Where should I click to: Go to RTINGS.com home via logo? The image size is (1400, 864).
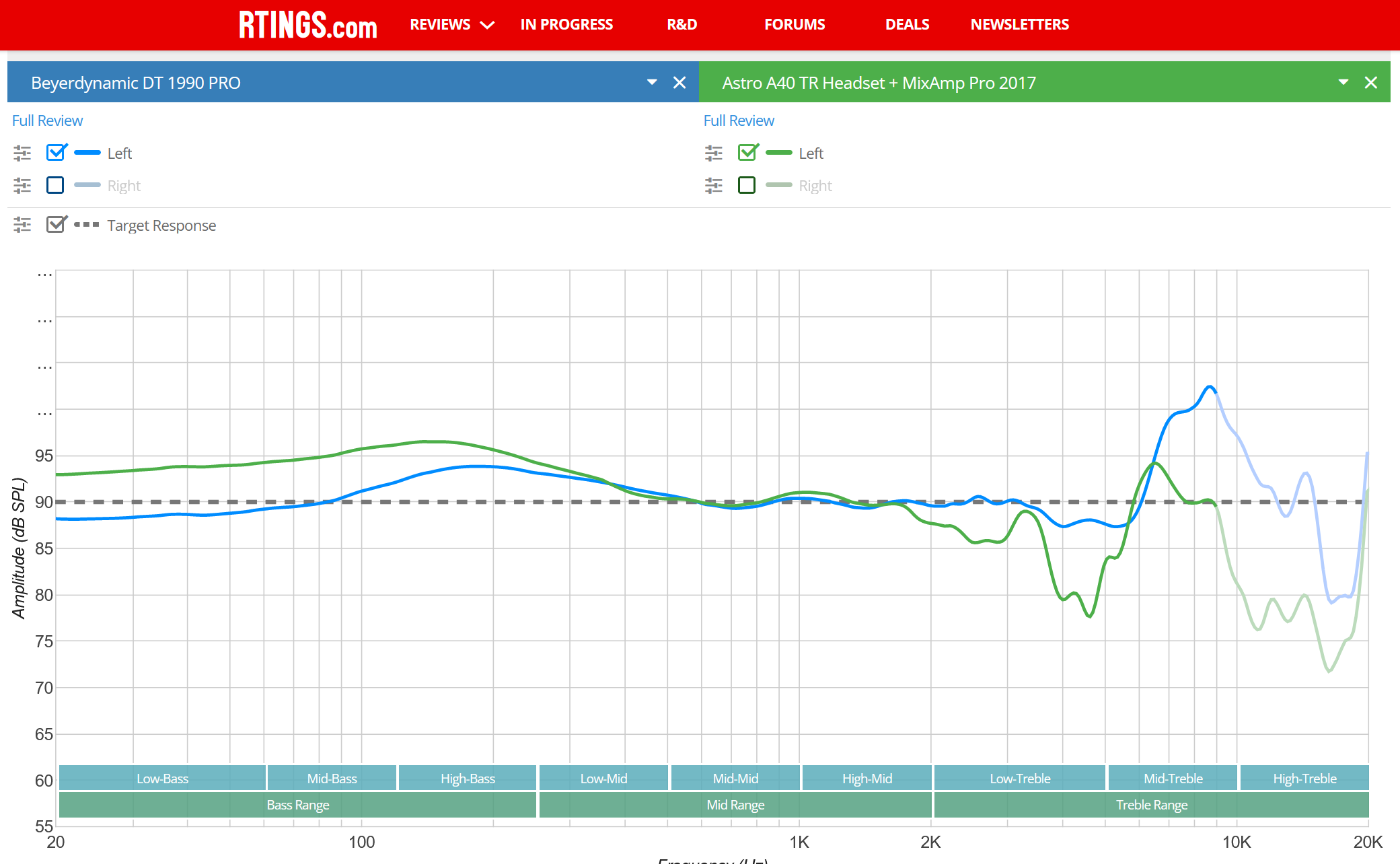307,25
